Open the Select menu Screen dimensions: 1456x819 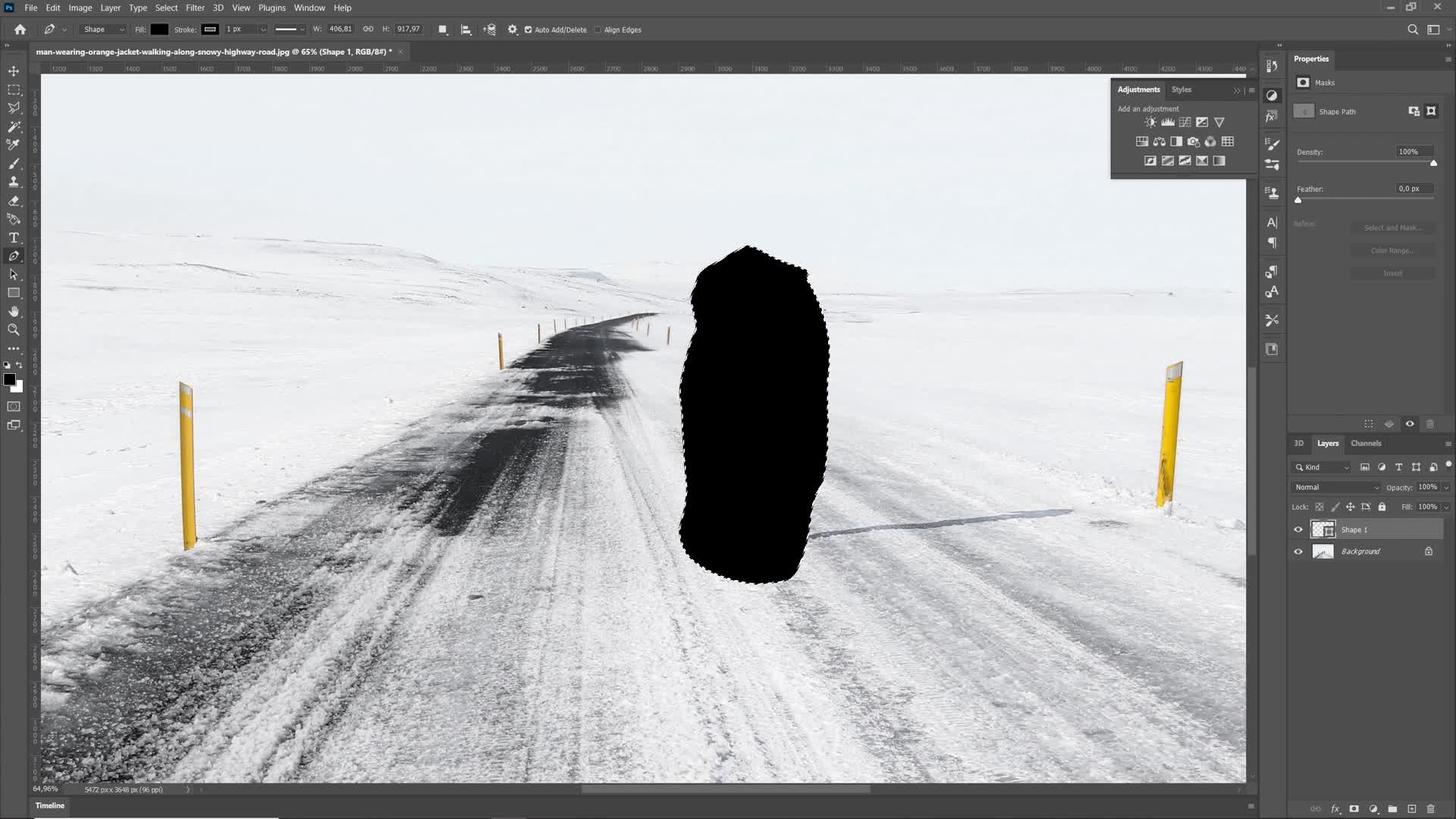click(x=167, y=7)
